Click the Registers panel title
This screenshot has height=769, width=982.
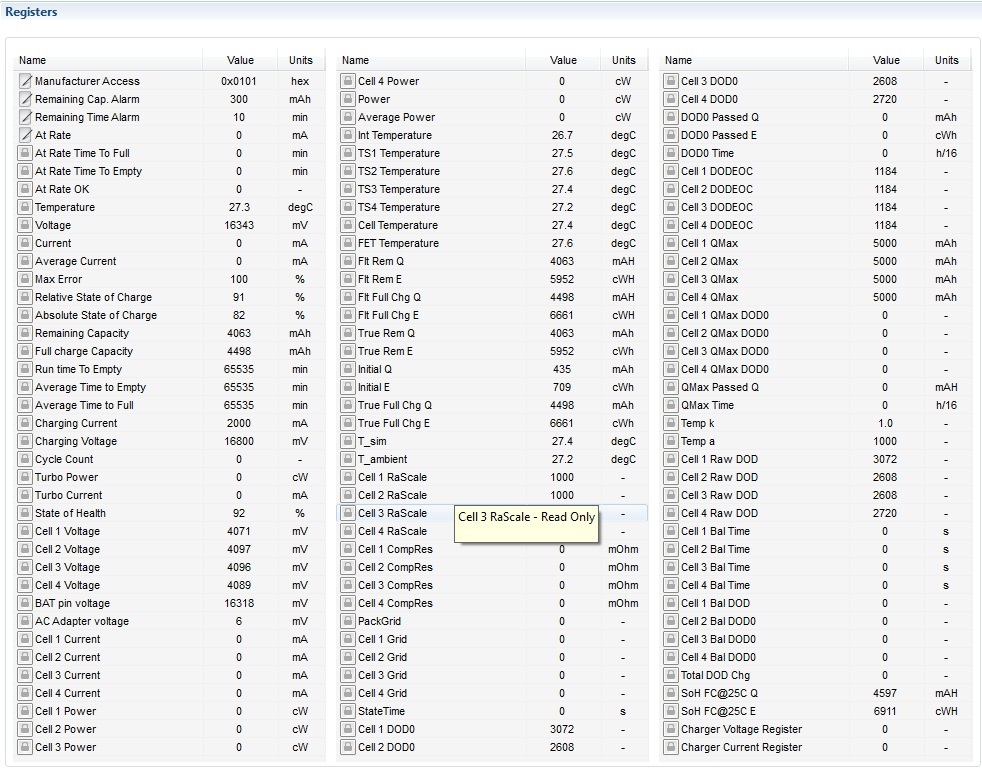[31, 12]
